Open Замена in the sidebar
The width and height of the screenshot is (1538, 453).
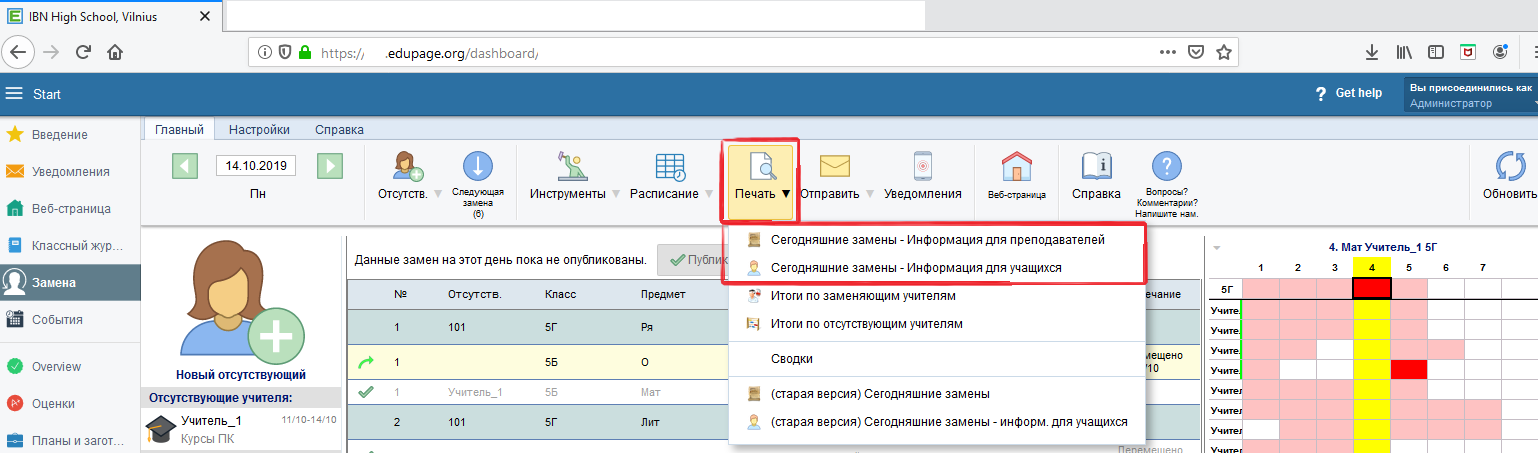70,282
